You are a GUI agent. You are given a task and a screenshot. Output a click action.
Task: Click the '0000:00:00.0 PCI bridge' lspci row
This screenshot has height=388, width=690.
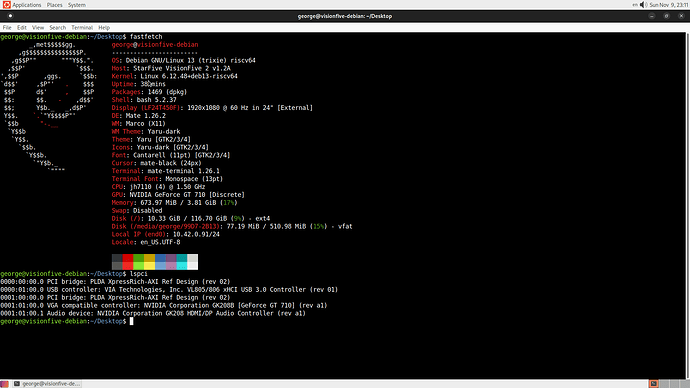(115, 282)
